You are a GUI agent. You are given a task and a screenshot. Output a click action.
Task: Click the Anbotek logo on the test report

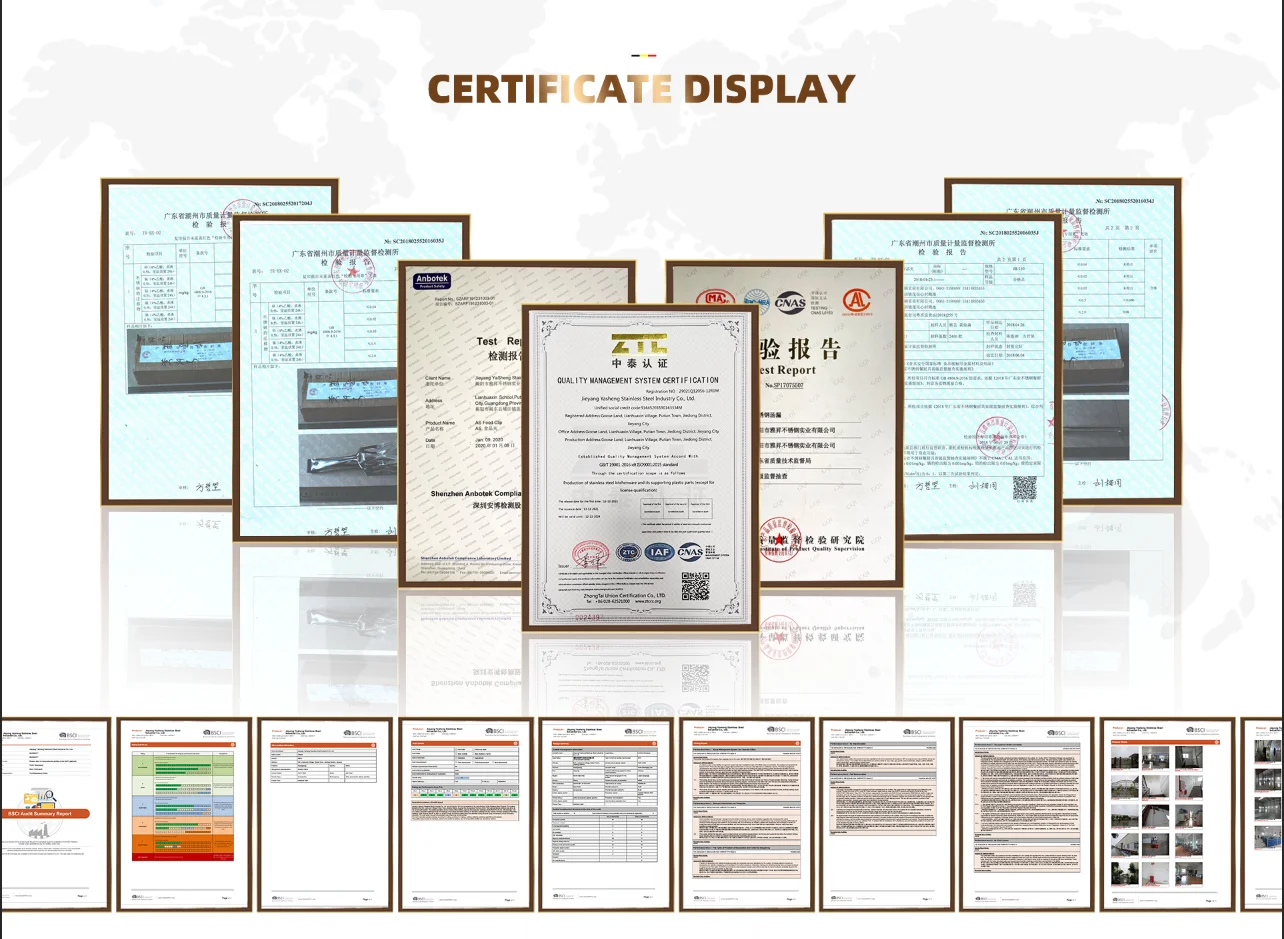[x=434, y=283]
